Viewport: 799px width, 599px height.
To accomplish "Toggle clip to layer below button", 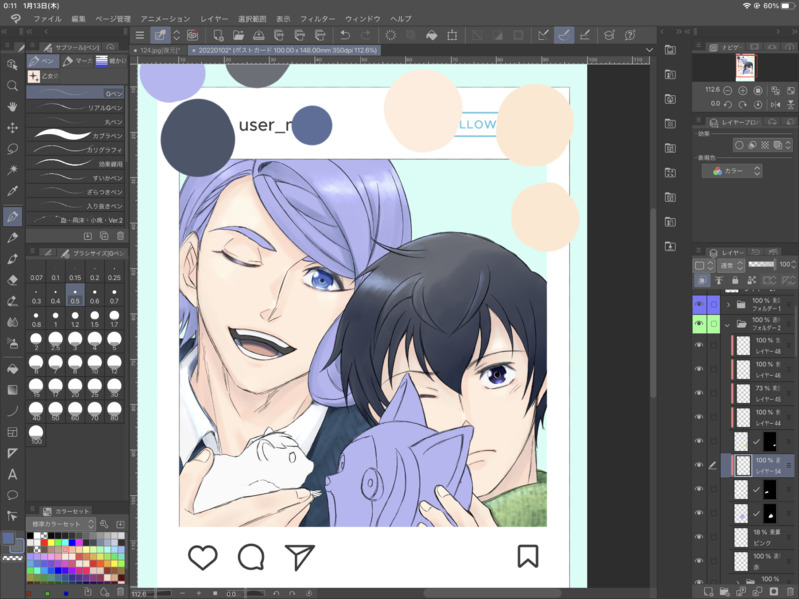I will click(x=702, y=280).
